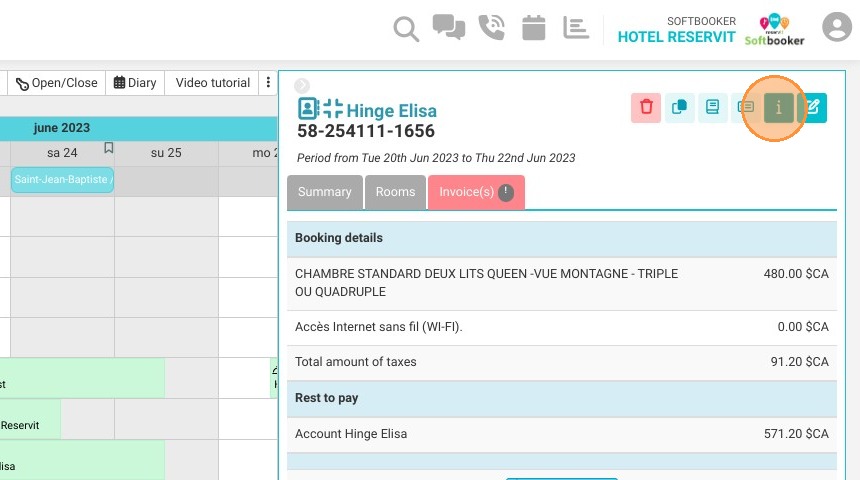The width and height of the screenshot is (860, 480).
Task: Click the bookmark icon on sa 24
Action: coord(109,148)
